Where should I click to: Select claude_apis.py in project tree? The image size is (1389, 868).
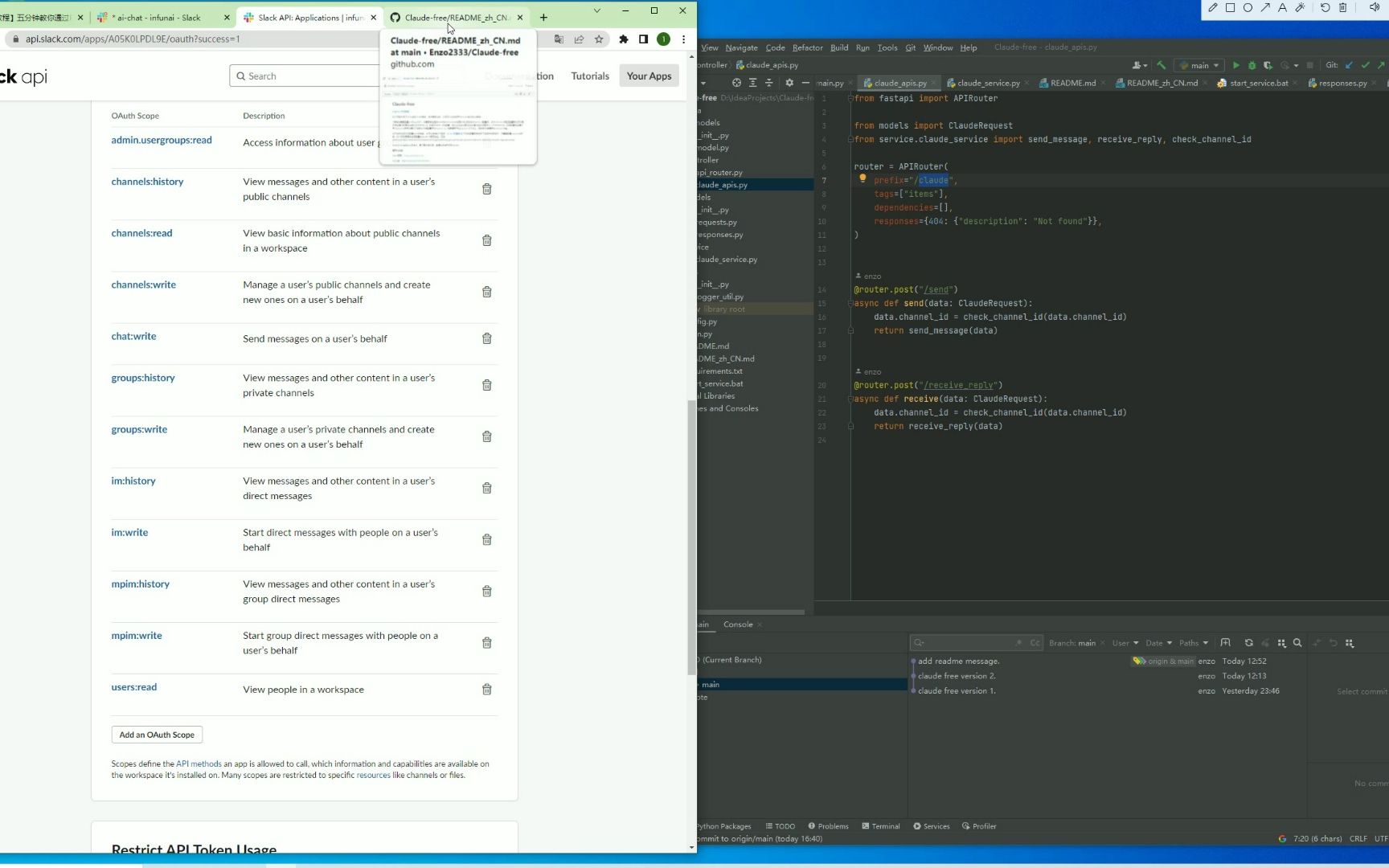[x=723, y=185]
